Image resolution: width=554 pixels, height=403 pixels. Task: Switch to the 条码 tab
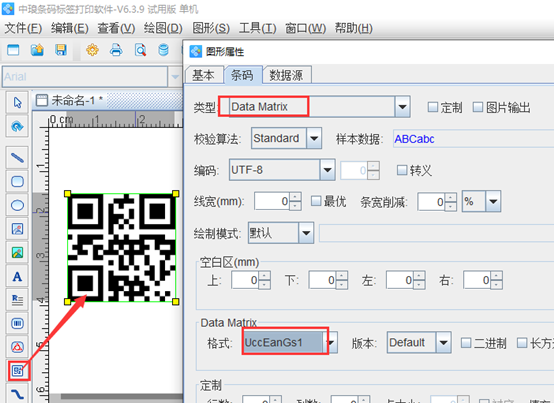click(242, 75)
